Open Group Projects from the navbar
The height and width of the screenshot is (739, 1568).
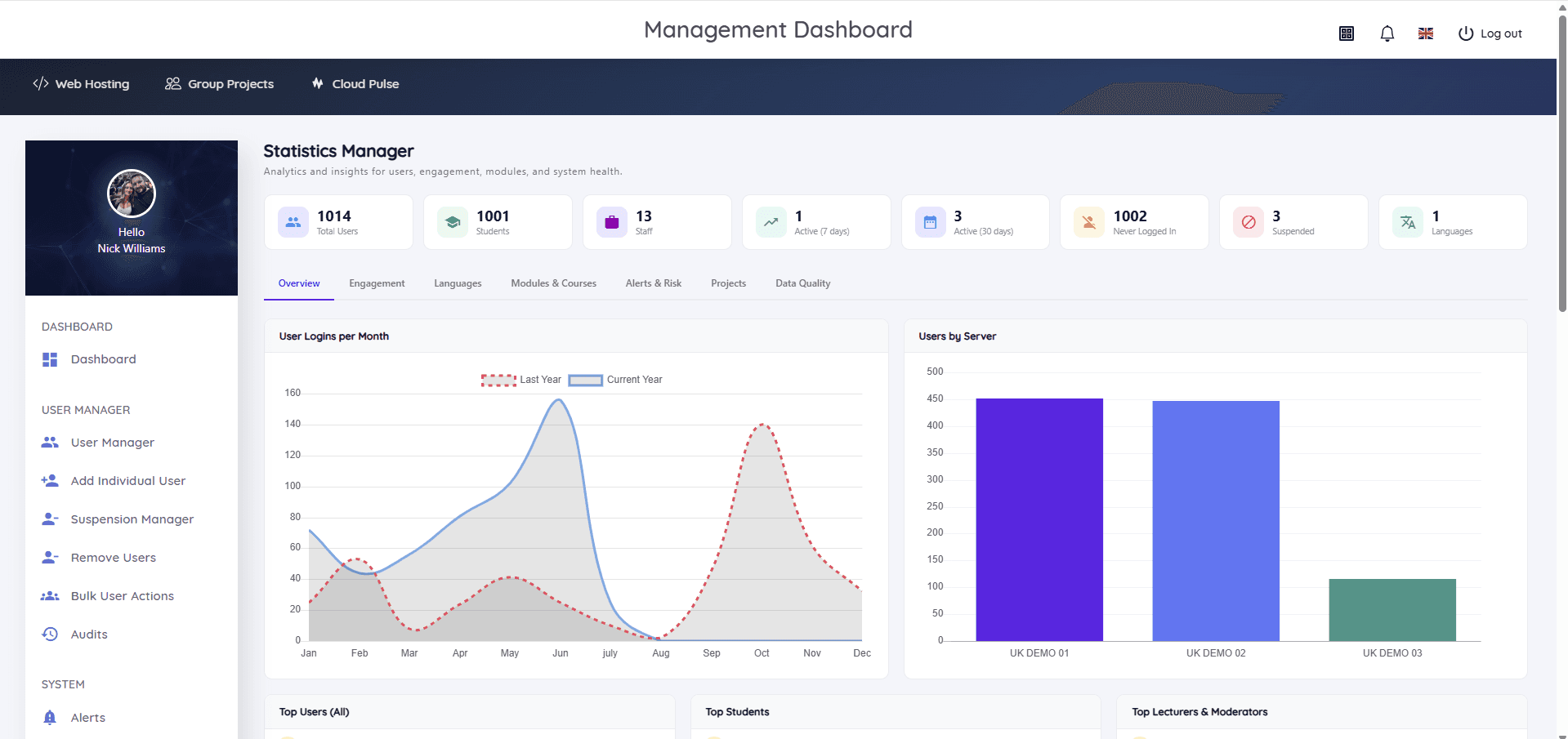(220, 84)
